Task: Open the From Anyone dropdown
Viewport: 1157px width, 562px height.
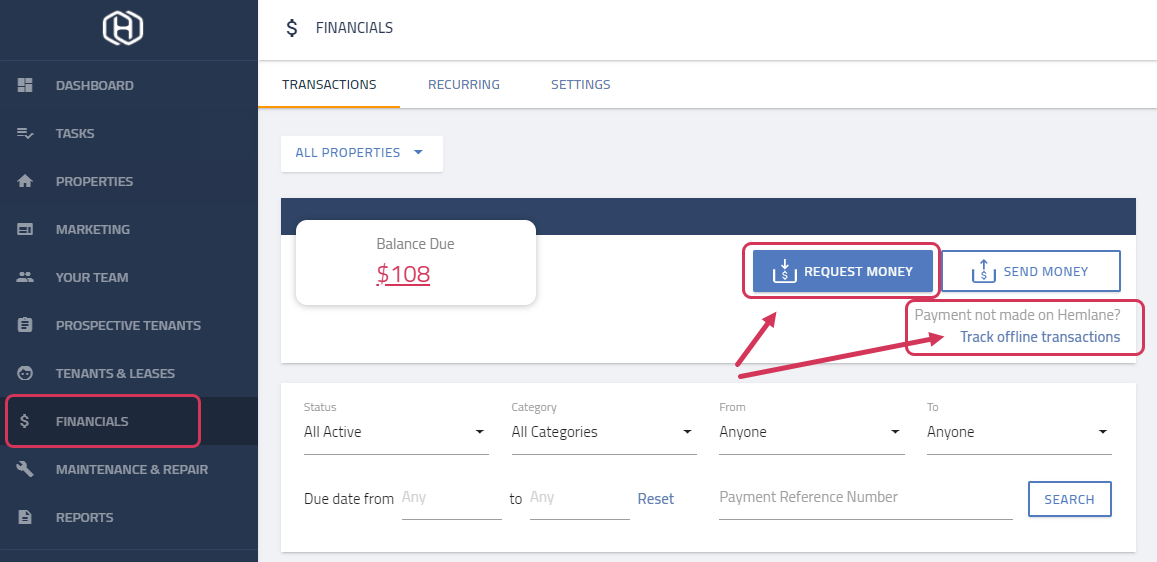Action: (812, 432)
